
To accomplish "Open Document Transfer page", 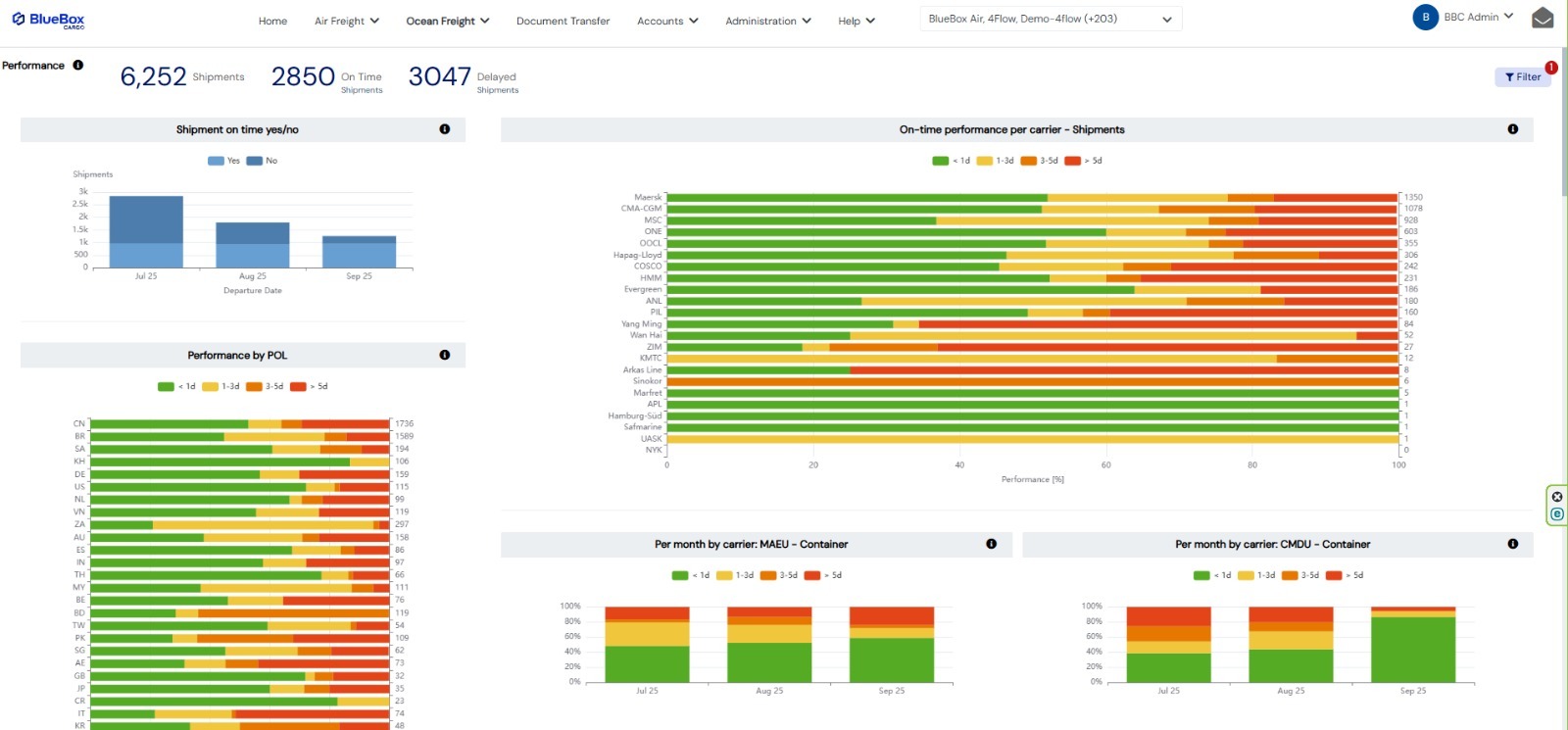I will (x=563, y=21).
